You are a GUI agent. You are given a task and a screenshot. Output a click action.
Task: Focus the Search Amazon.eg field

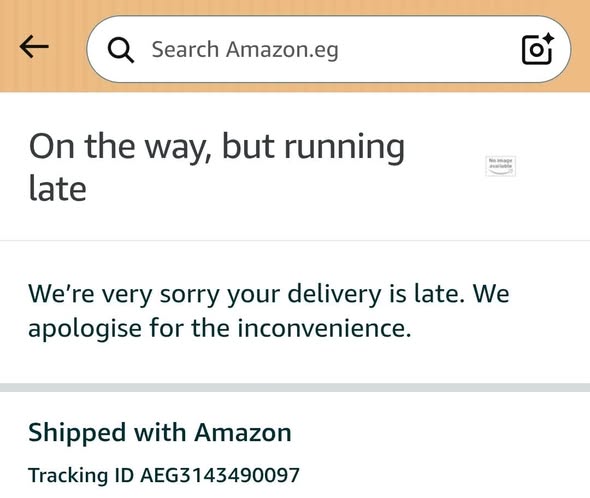tap(328, 49)
